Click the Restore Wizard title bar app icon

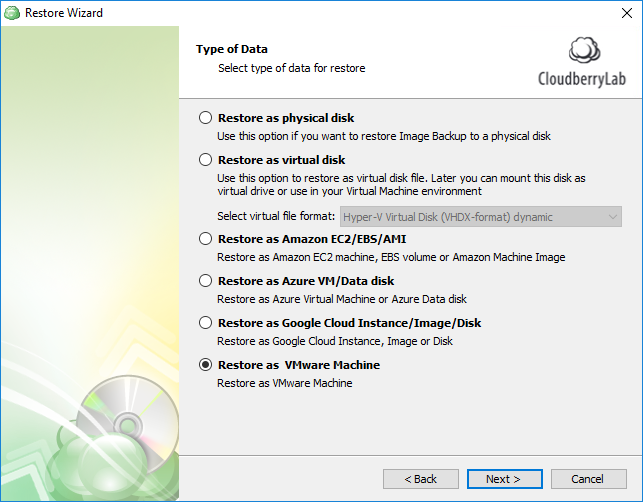coord(12,13)
